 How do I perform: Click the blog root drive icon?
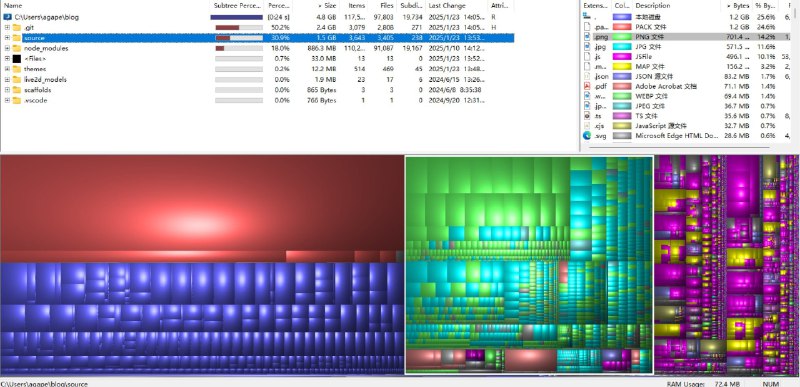(x=8, y=17)
